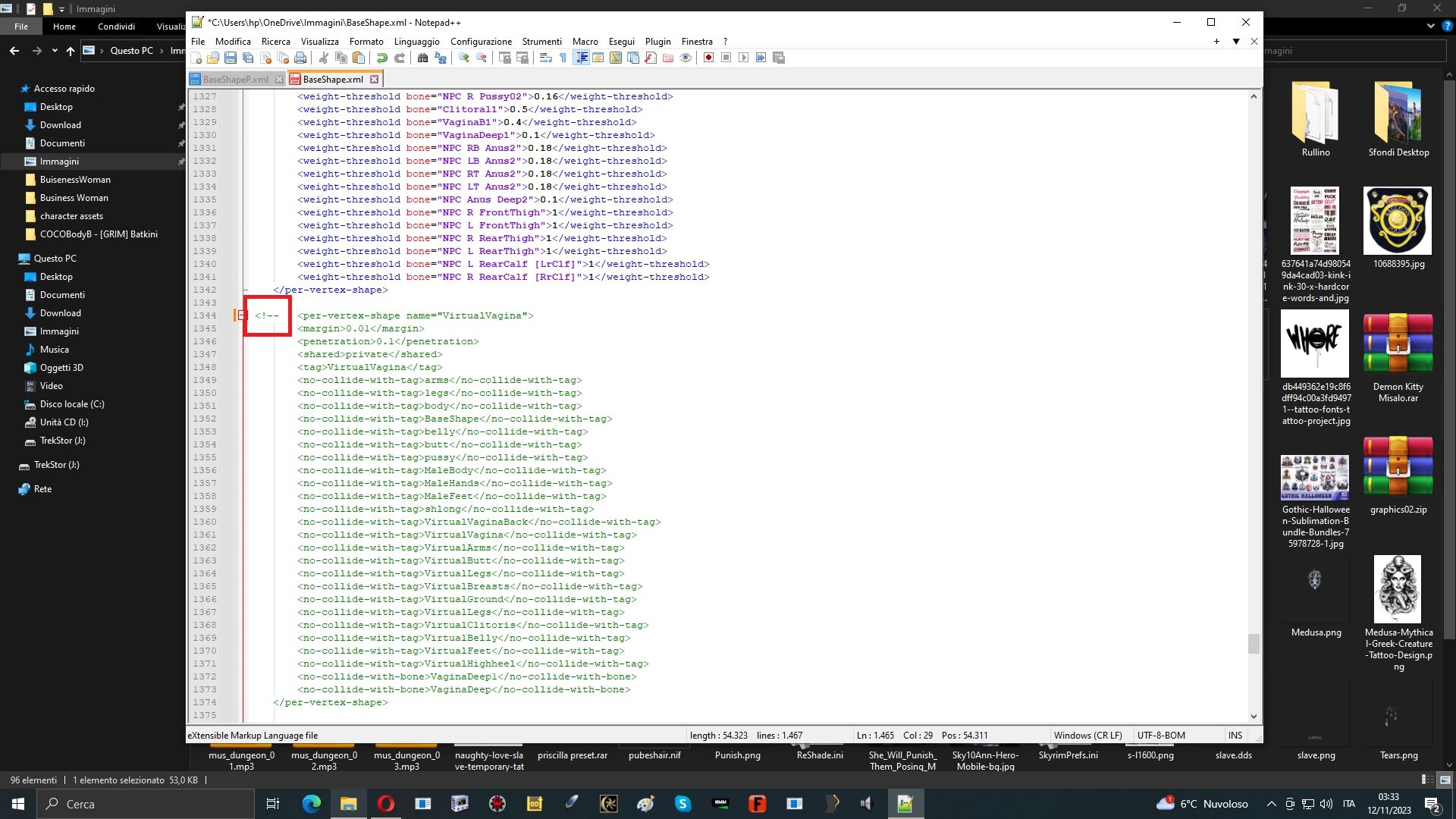
Task: Click the Zoom in magnifier icon
Action: click(463, 58)
